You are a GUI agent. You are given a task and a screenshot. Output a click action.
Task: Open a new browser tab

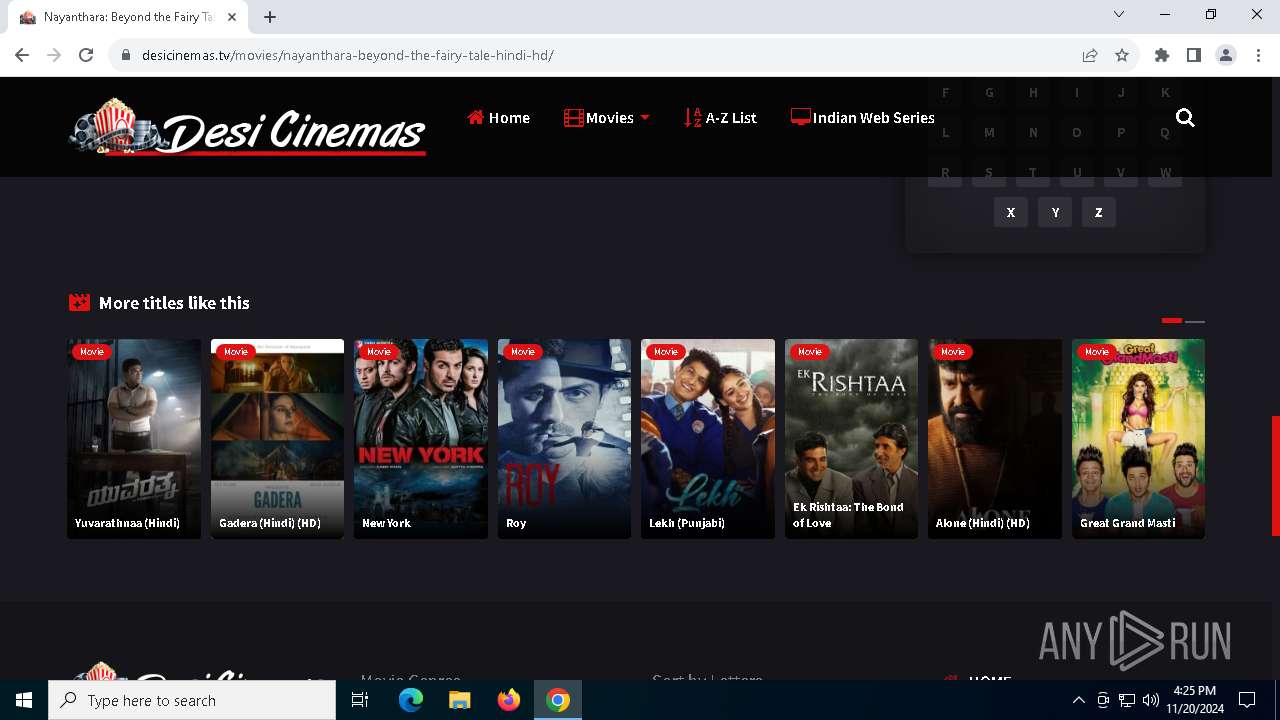click(270, 17)
